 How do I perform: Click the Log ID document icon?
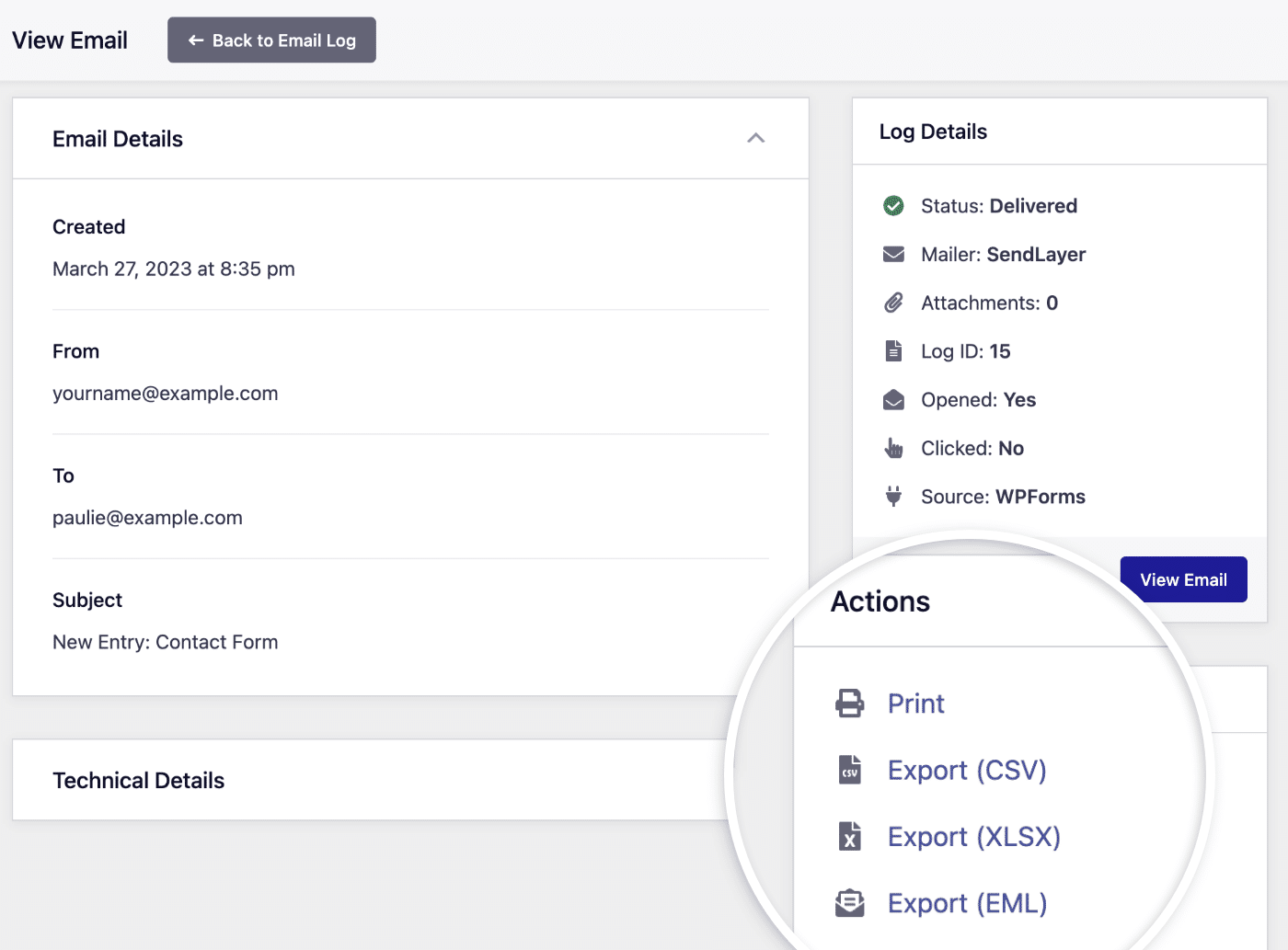893,351
